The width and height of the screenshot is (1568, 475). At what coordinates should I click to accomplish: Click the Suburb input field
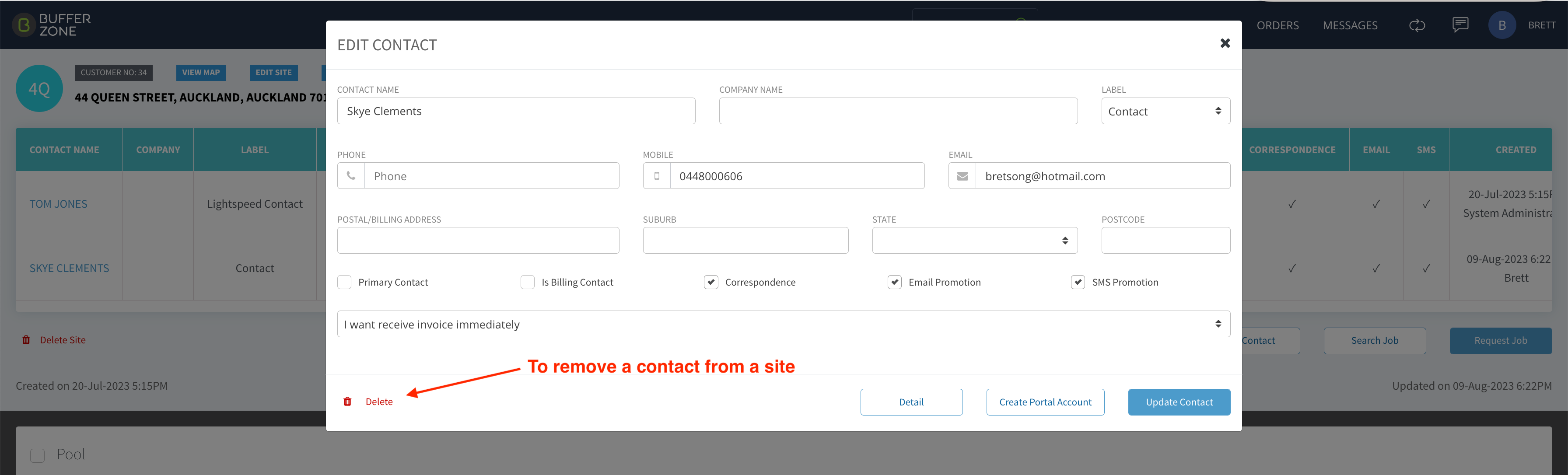click(x=745, y=240)
